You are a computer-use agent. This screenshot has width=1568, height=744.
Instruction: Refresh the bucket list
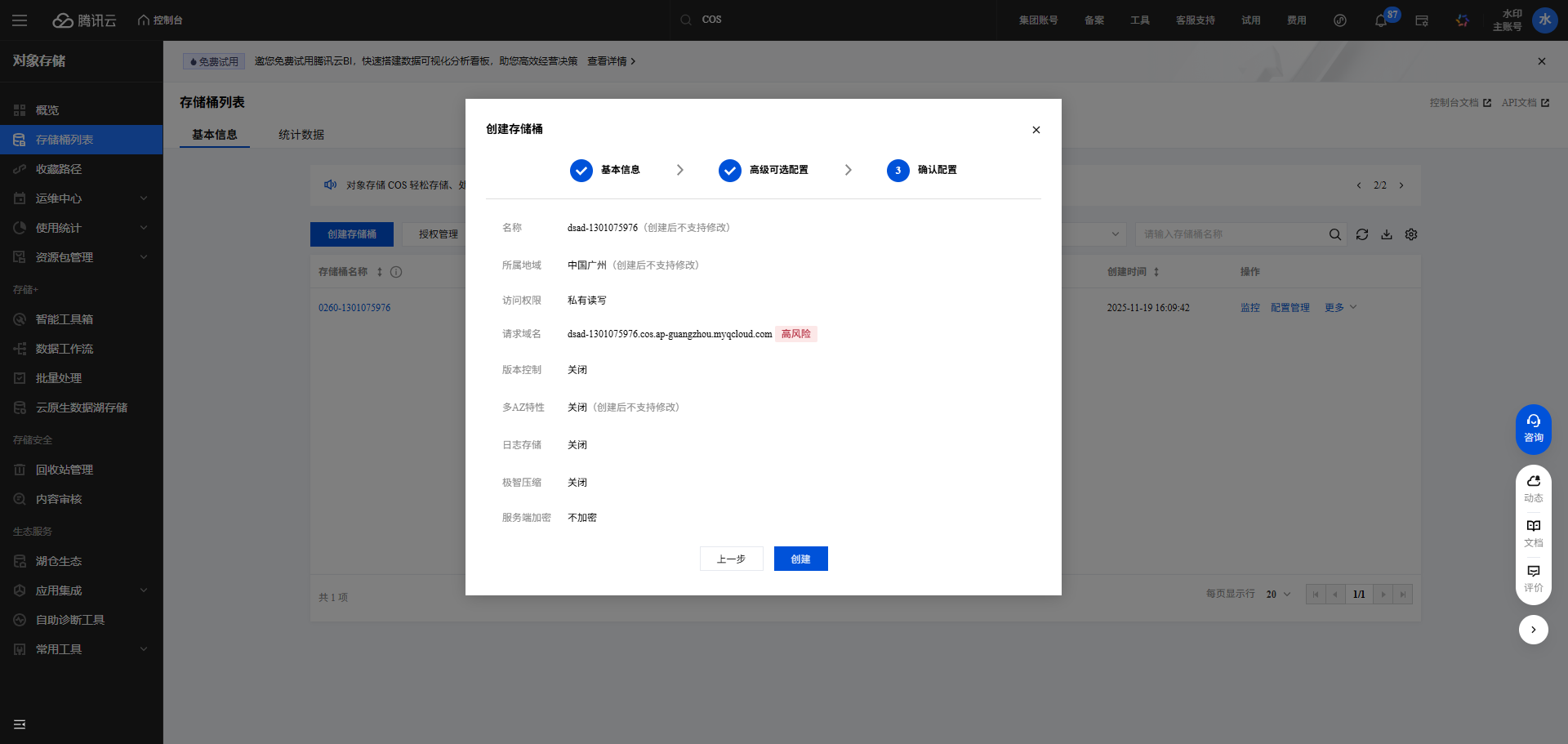pyautogui.click(x=1362, y=234)
